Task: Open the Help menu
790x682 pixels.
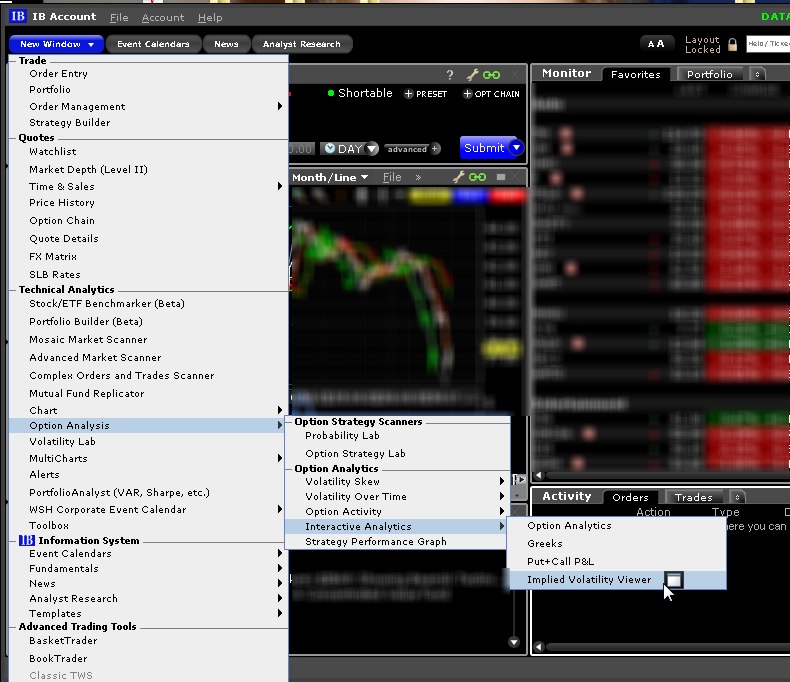Action: 210,18
